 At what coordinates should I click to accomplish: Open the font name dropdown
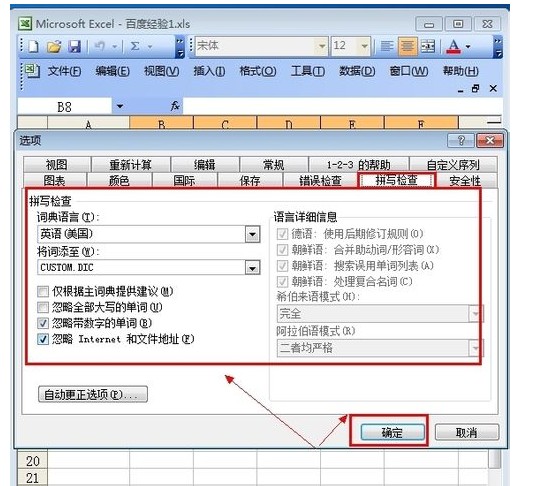(x=322, y=46)
